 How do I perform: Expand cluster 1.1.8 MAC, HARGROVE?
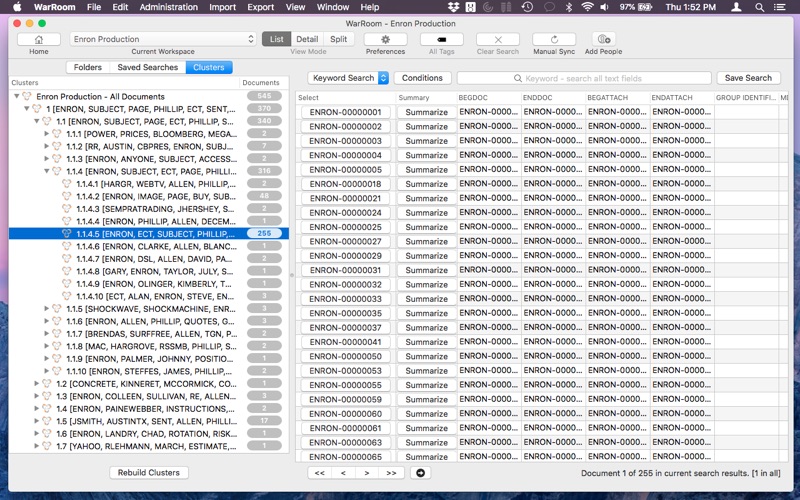pyautogui.click(x=46, y=346)
